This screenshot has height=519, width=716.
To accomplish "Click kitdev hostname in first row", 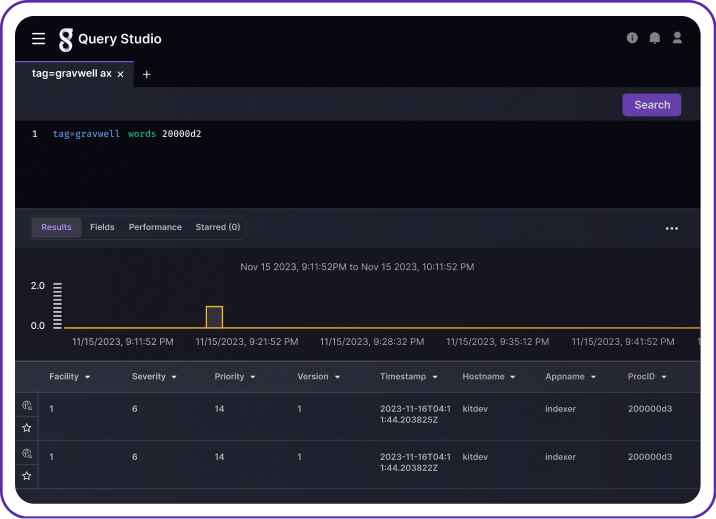I will pyautogui.click(x=475, y=409).
